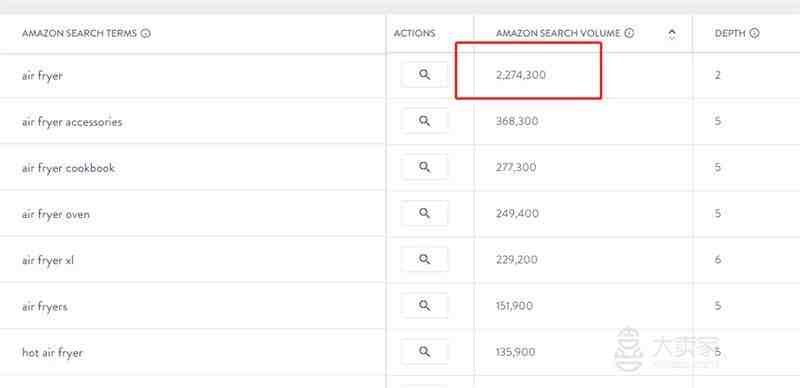Click Amazon Search Terms column header
This screenshot has width=800, height=388.
pos(80,34)
